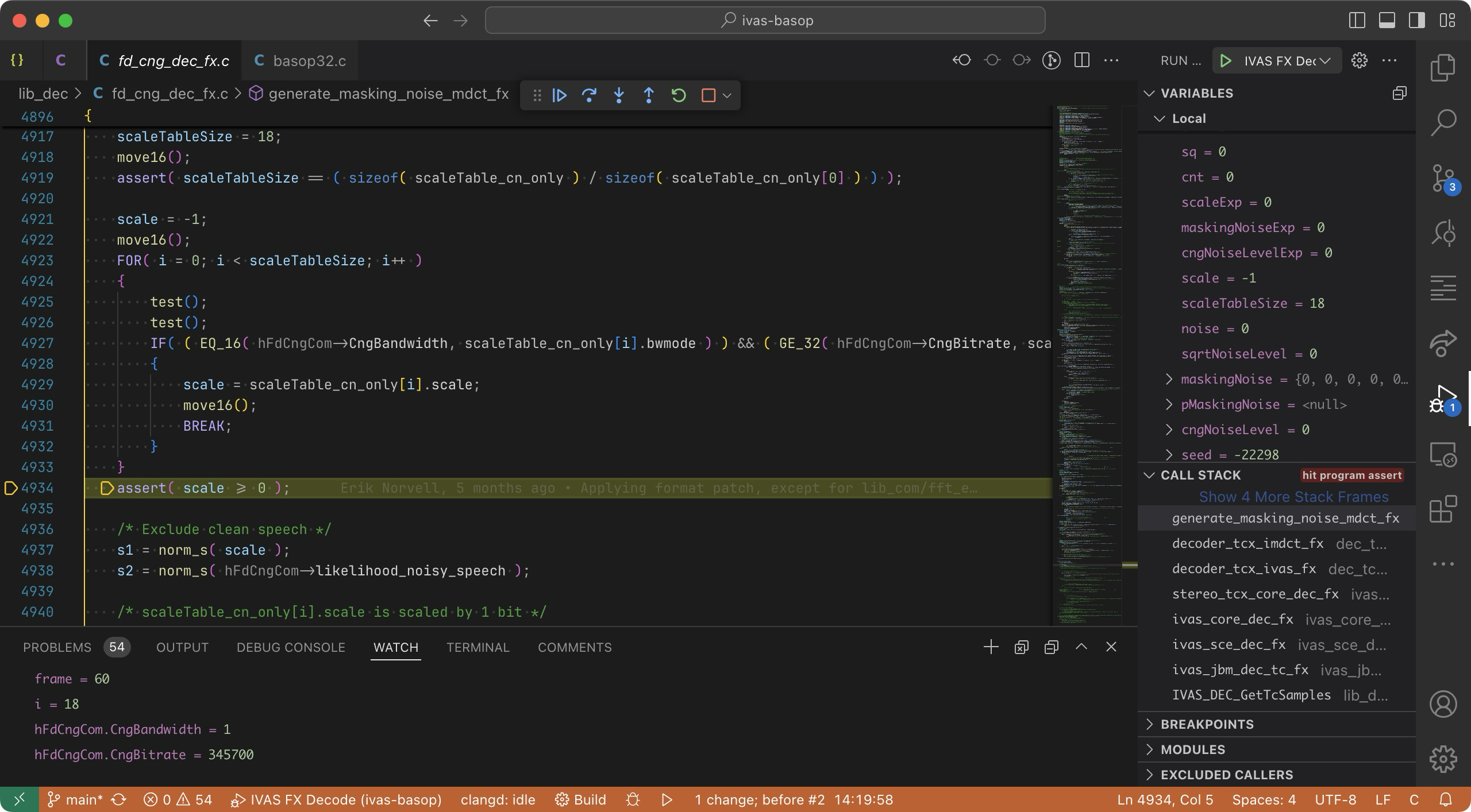Image resolution: width=1471 pixels, height=812 pixels.
Task: Open Search in the activity bar
Action: (1443, 122)
